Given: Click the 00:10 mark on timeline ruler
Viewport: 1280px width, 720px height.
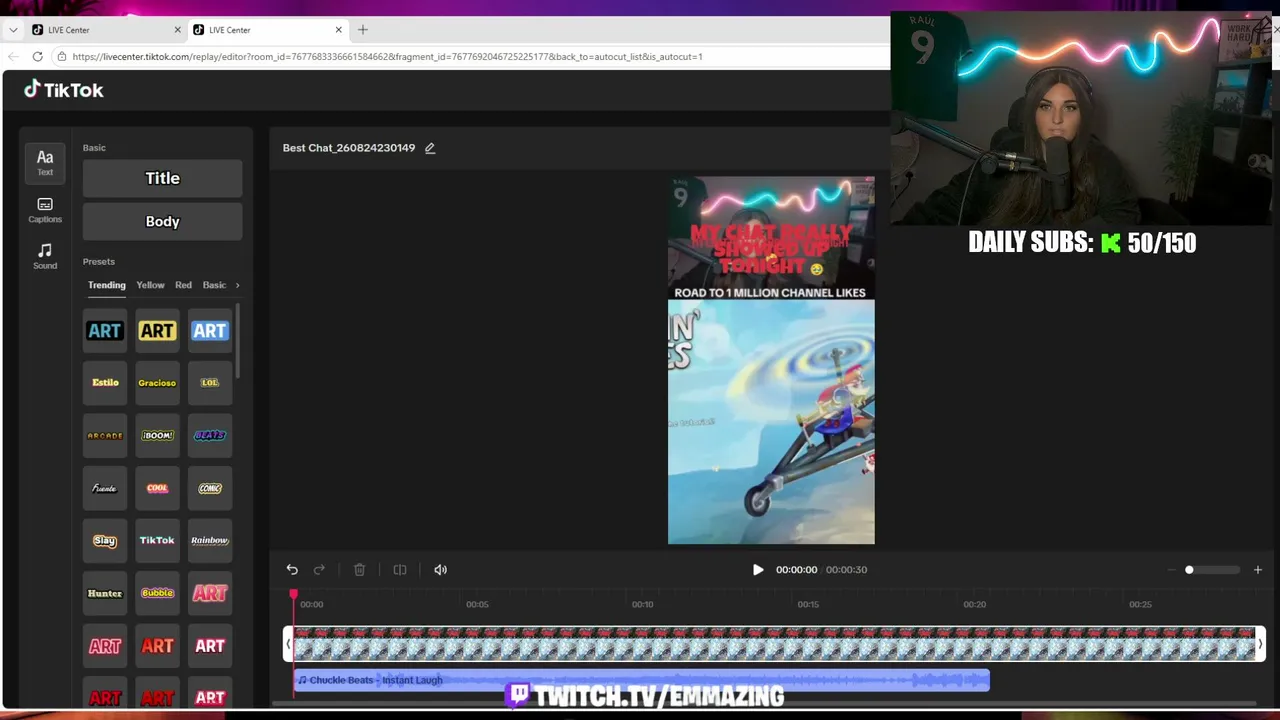Looking at the screenshot, I should point(642,604).
